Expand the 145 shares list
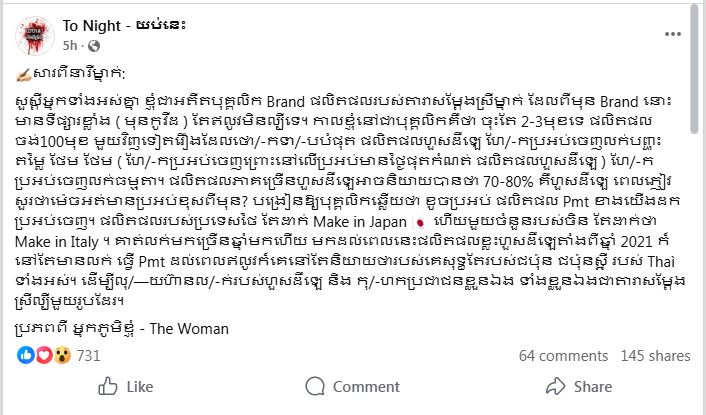 pyautogui.click(x=648, y=356)
